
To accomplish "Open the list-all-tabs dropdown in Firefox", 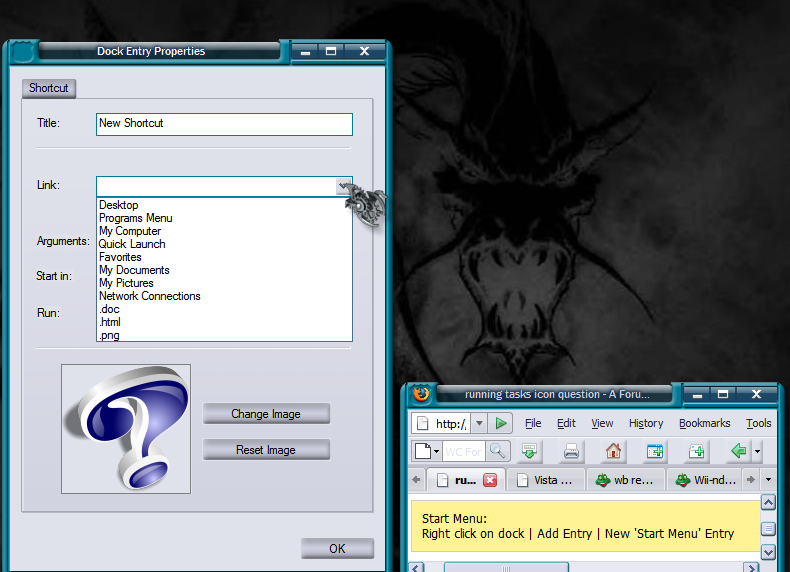I will tap(768, 480).
